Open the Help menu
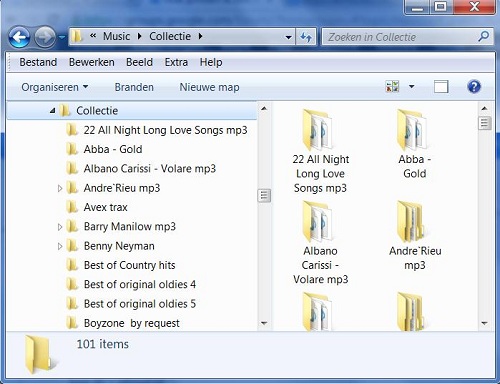This screenshot has width=500, height=384. (211, 62)
